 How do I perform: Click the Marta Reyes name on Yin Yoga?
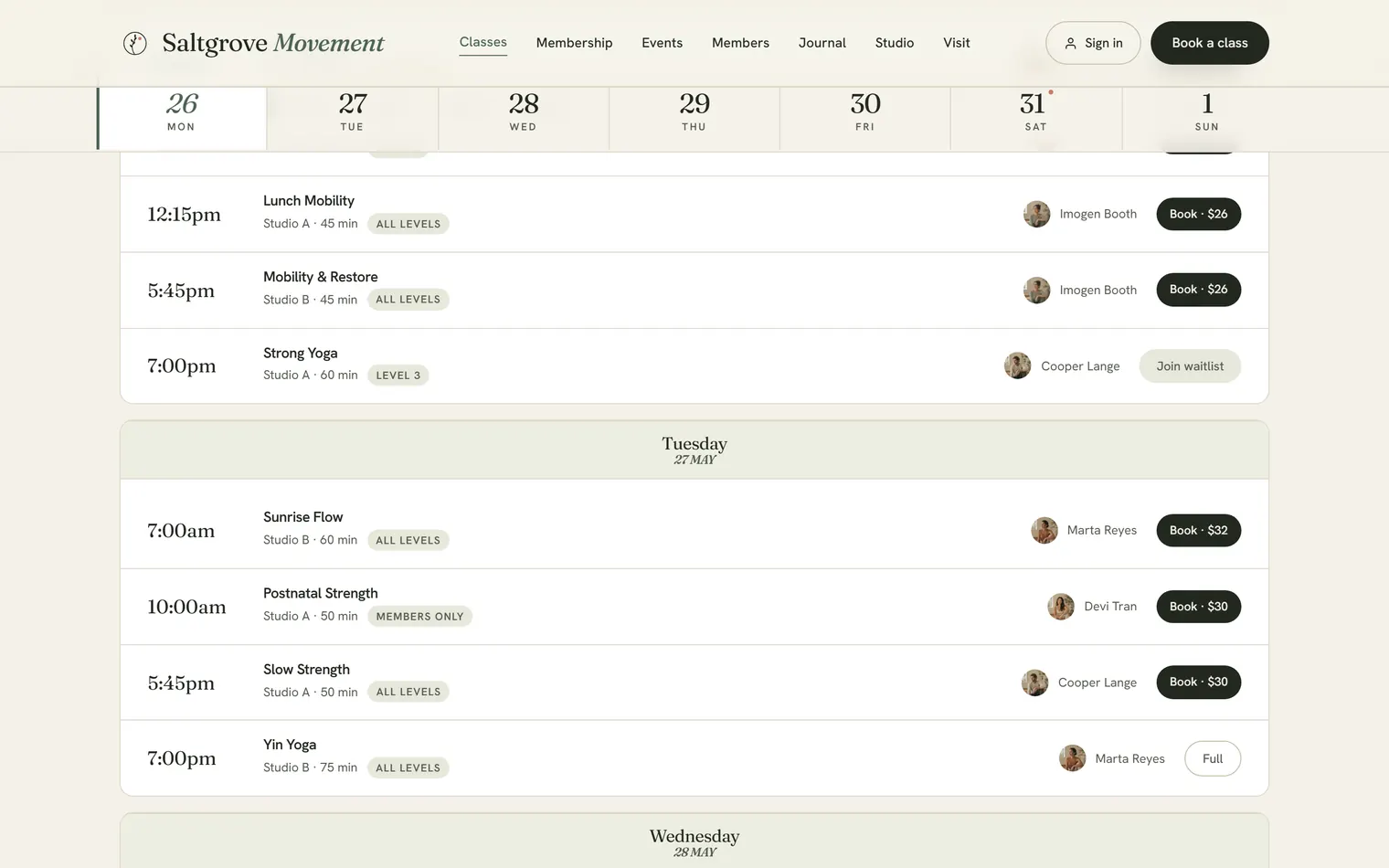pyautogui.click(x=1130, y=758)
